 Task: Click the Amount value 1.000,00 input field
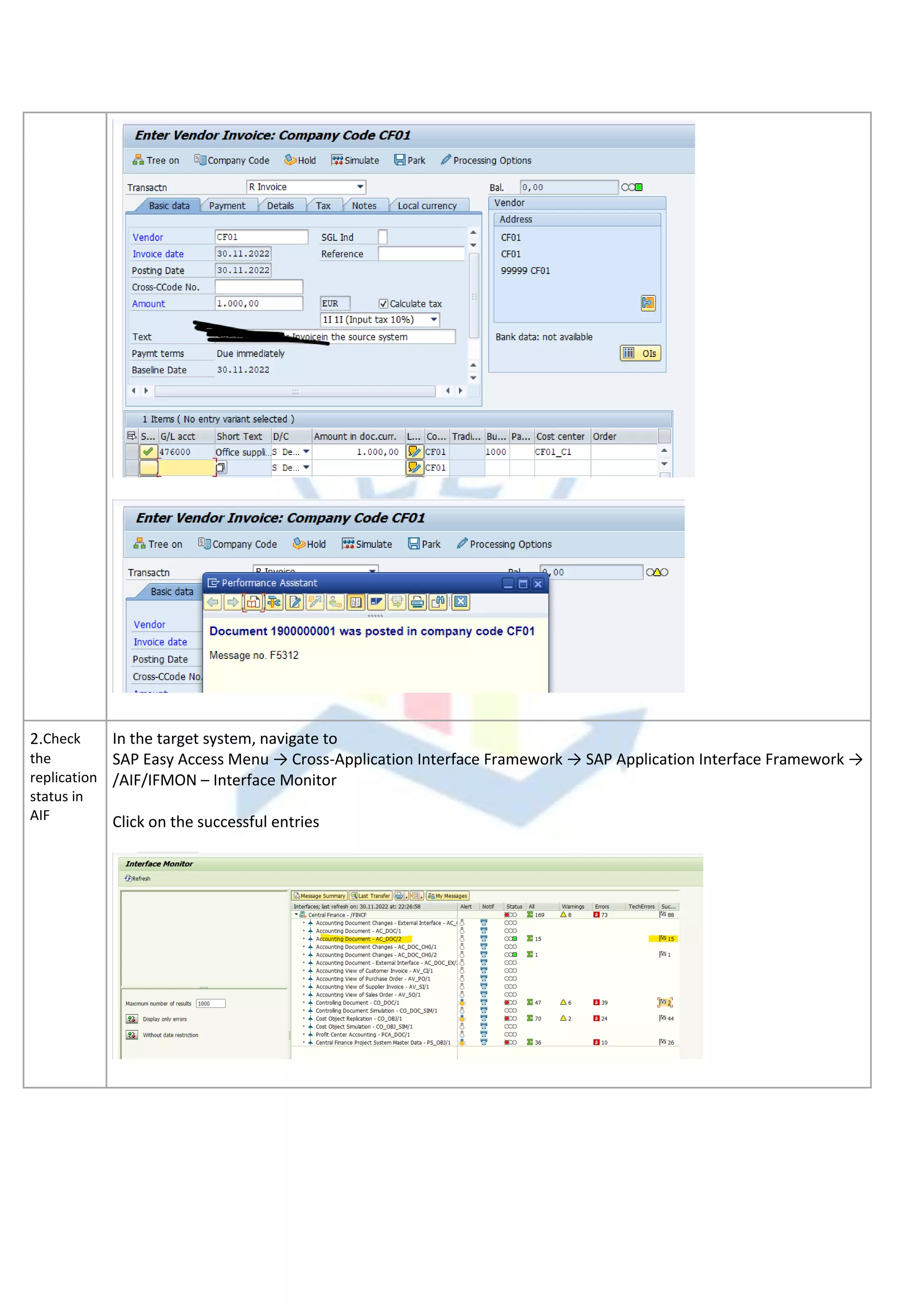coord(259,303)
